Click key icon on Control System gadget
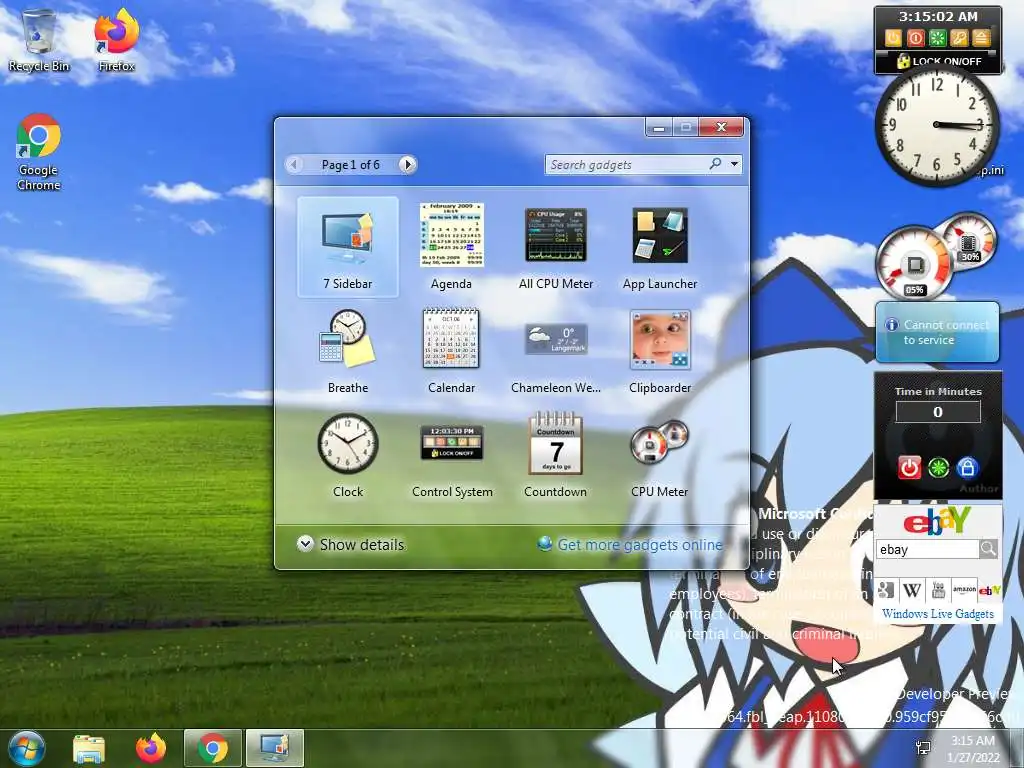 [x=959, y=39]
